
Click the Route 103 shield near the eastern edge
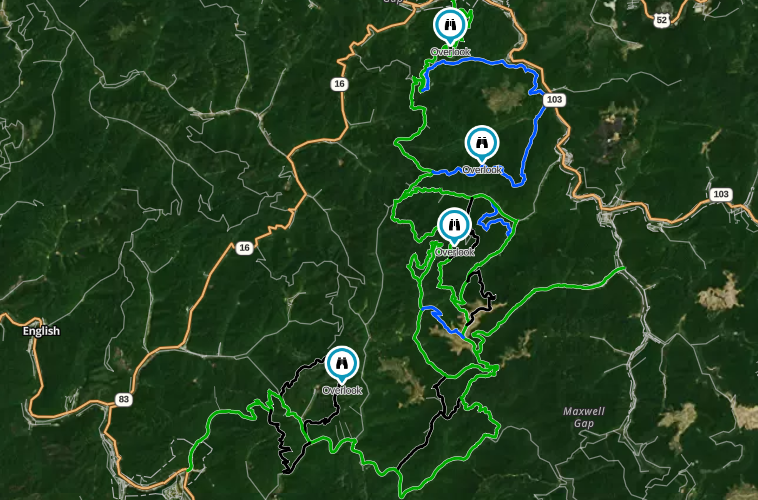(x=721, y=194)
